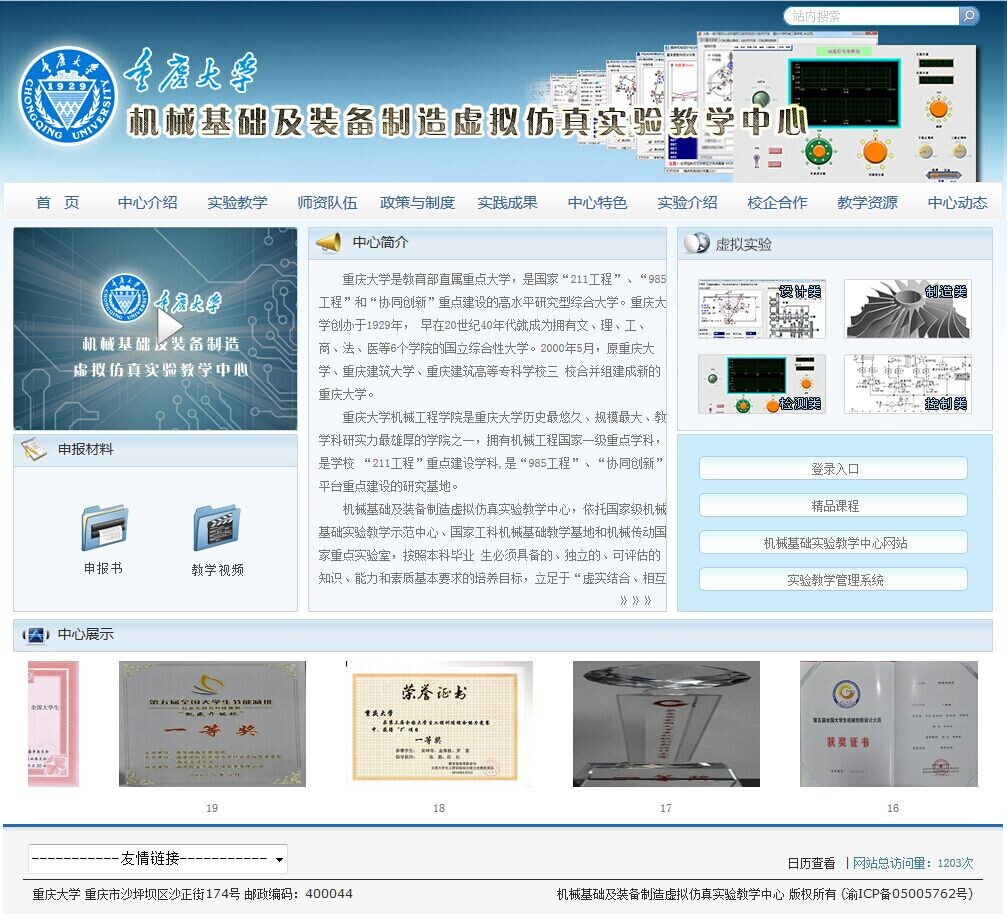The height and width of the screenshot is (914, 1007).
Task: Select the 控制类 circuit diagram image
Action: (907, 384)
